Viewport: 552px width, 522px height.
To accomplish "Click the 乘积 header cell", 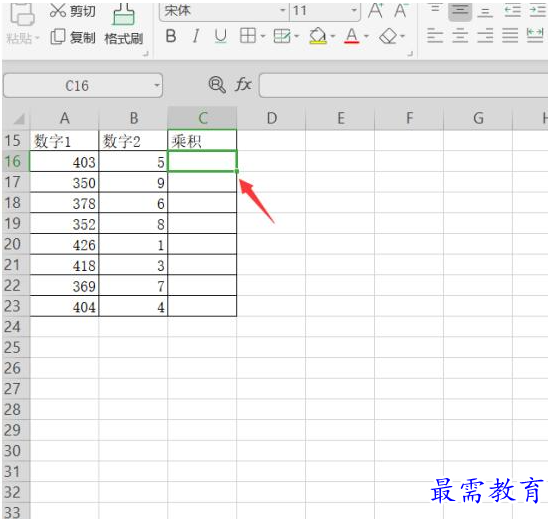I will pos(202,141).
